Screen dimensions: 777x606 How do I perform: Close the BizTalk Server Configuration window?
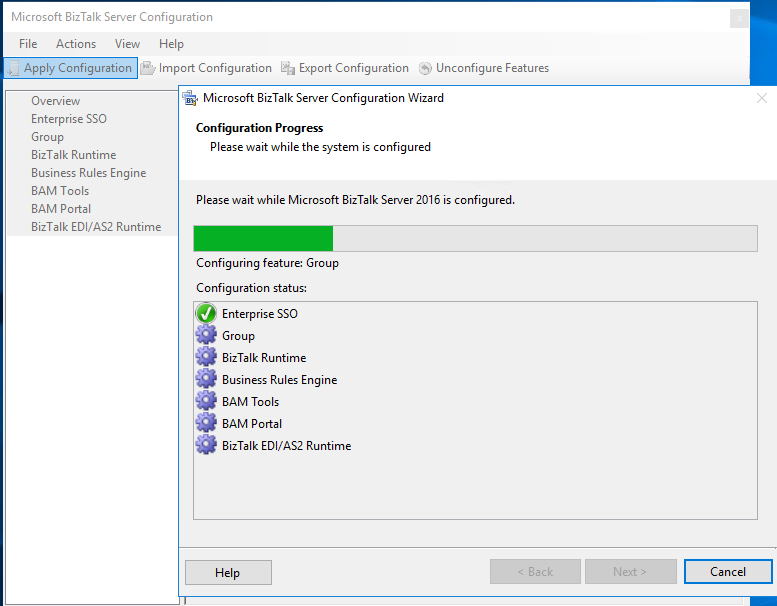coord(739,19)
